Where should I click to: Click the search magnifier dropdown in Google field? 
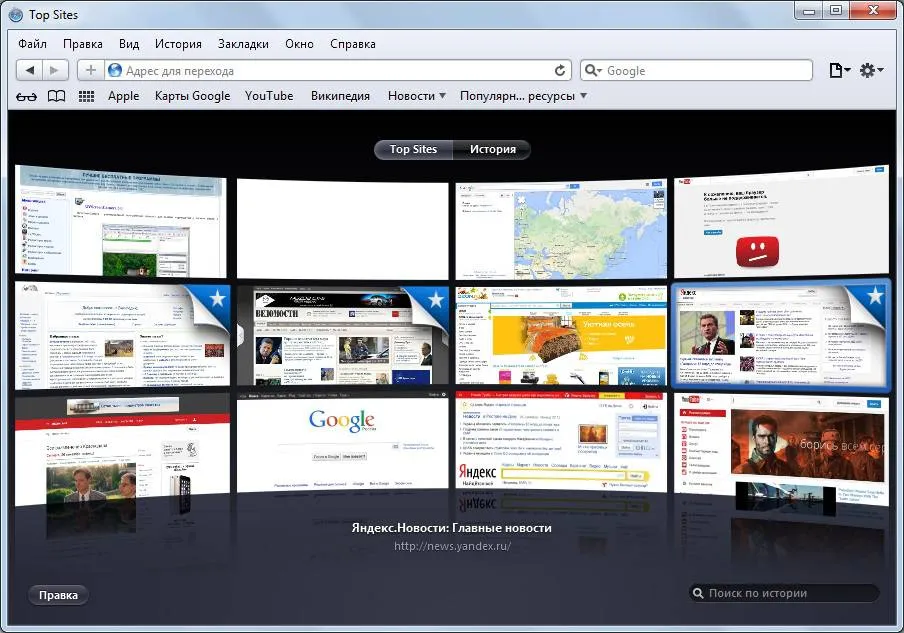click(593, 70)
